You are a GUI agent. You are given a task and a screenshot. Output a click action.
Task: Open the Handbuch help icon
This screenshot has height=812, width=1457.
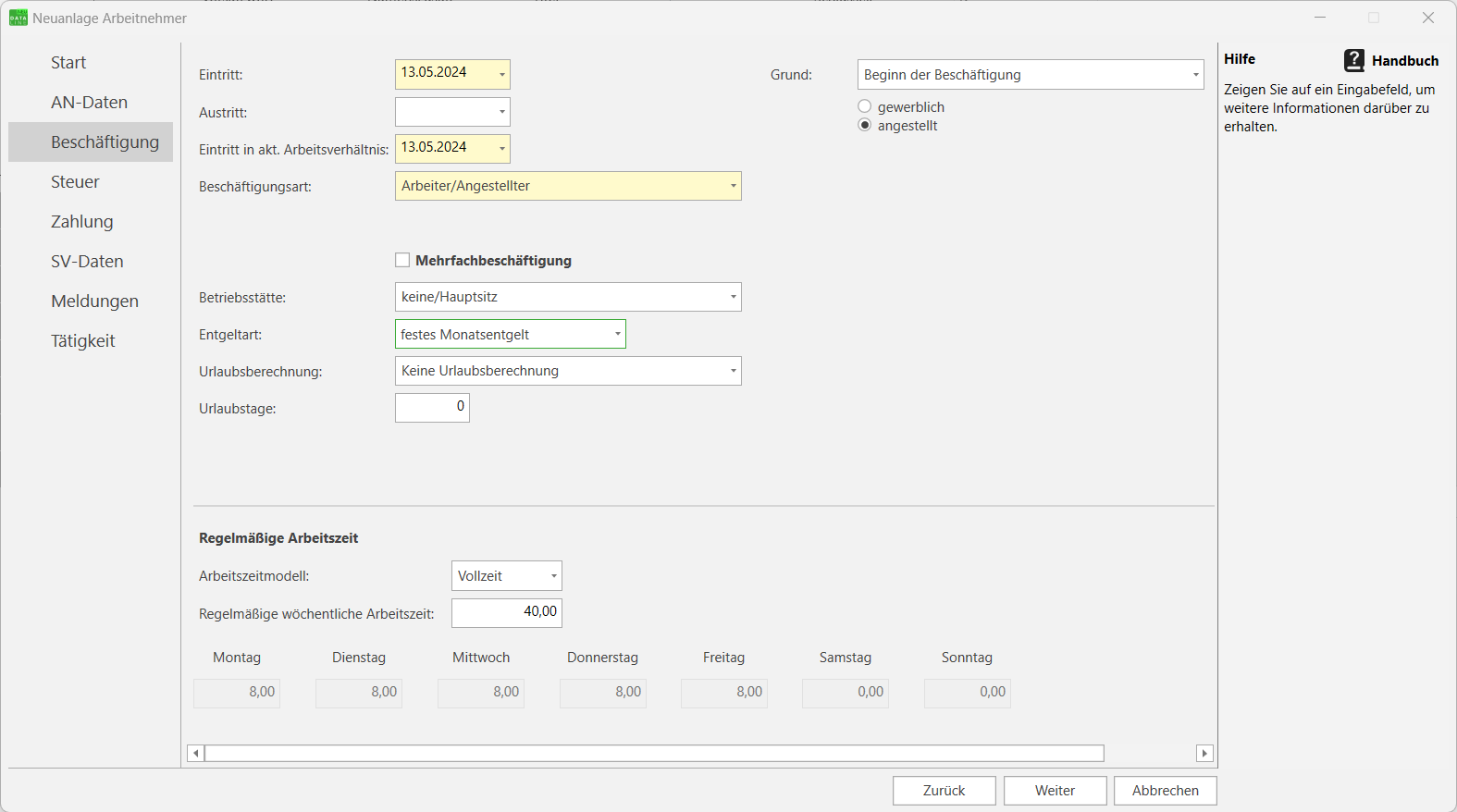(1353, 61)
